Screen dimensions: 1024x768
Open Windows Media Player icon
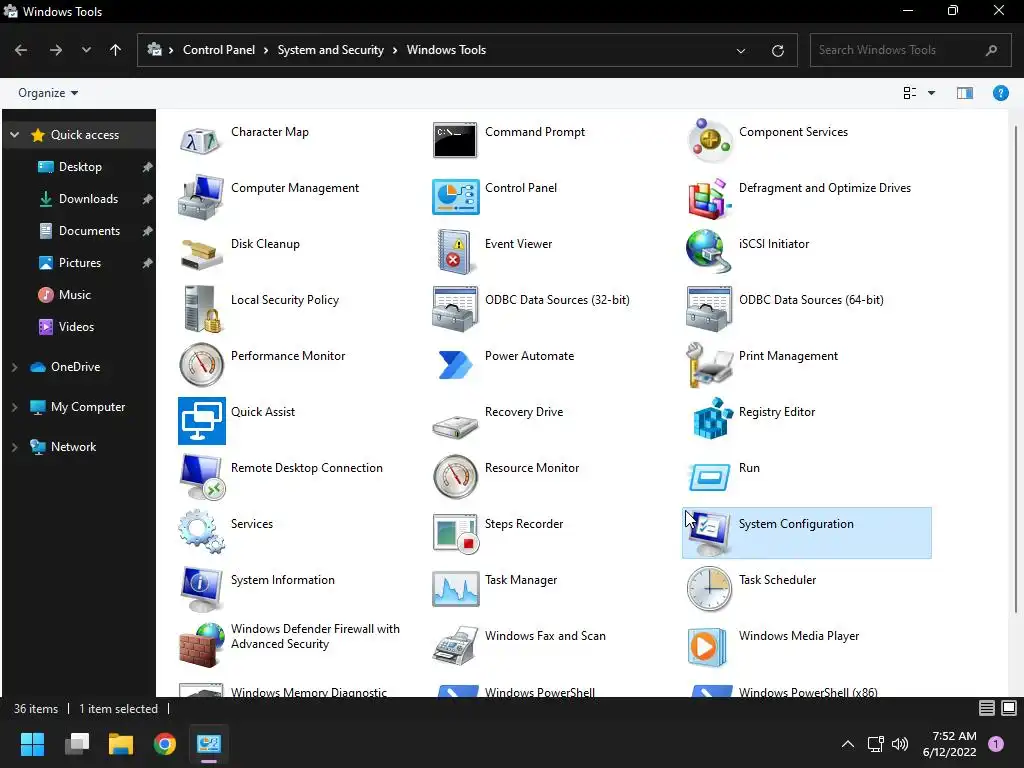point(709,647)
